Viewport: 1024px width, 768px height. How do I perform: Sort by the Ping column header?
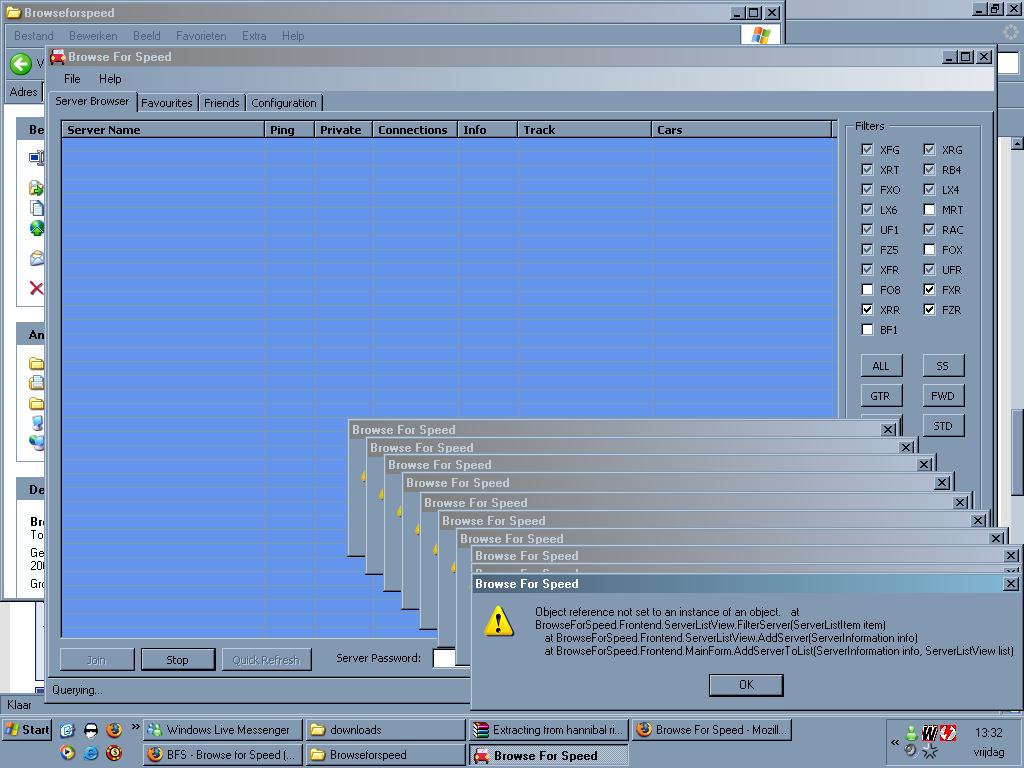click(x=289, y=129)
